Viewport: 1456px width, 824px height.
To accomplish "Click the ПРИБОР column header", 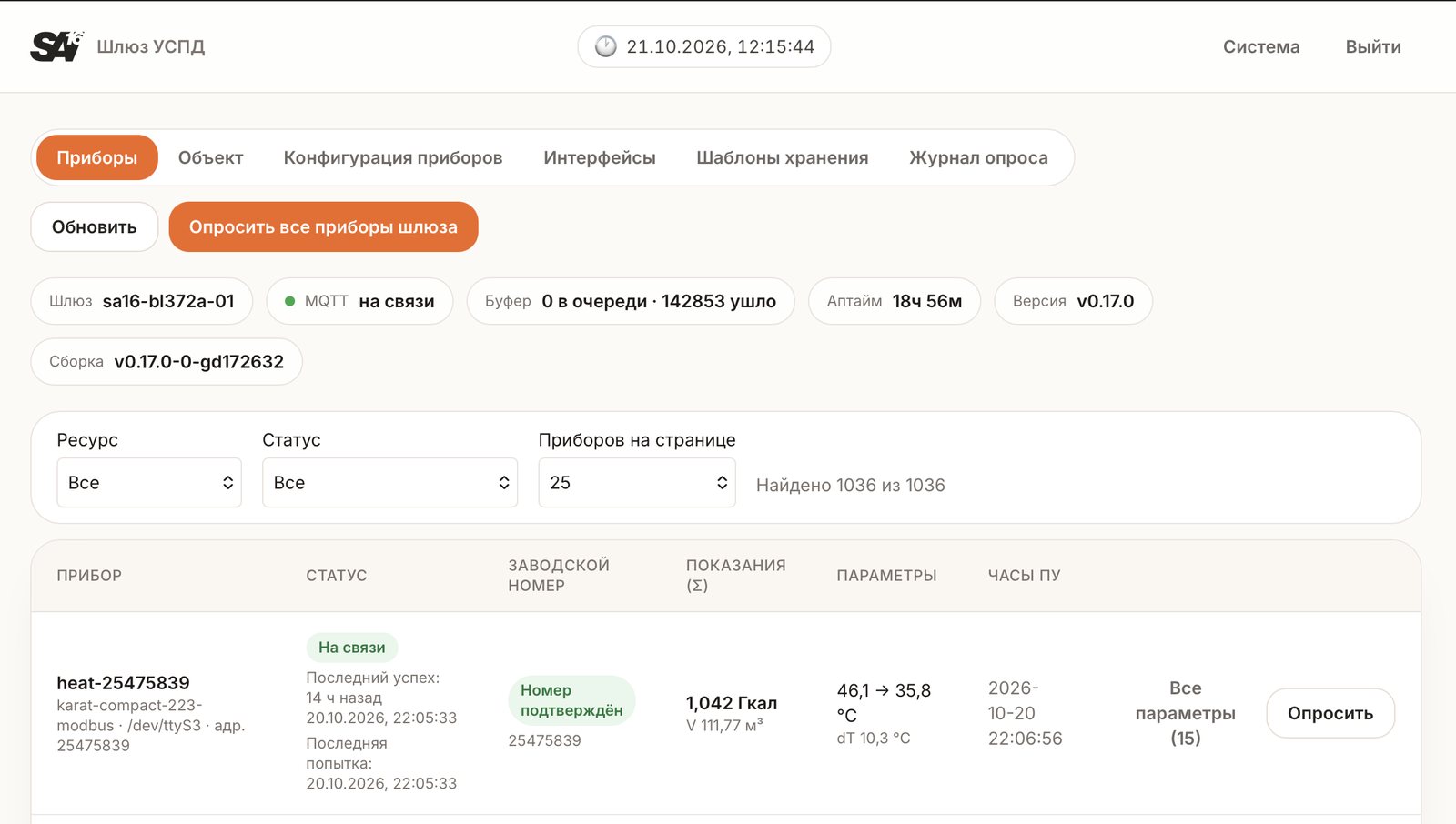I will 89,576.
